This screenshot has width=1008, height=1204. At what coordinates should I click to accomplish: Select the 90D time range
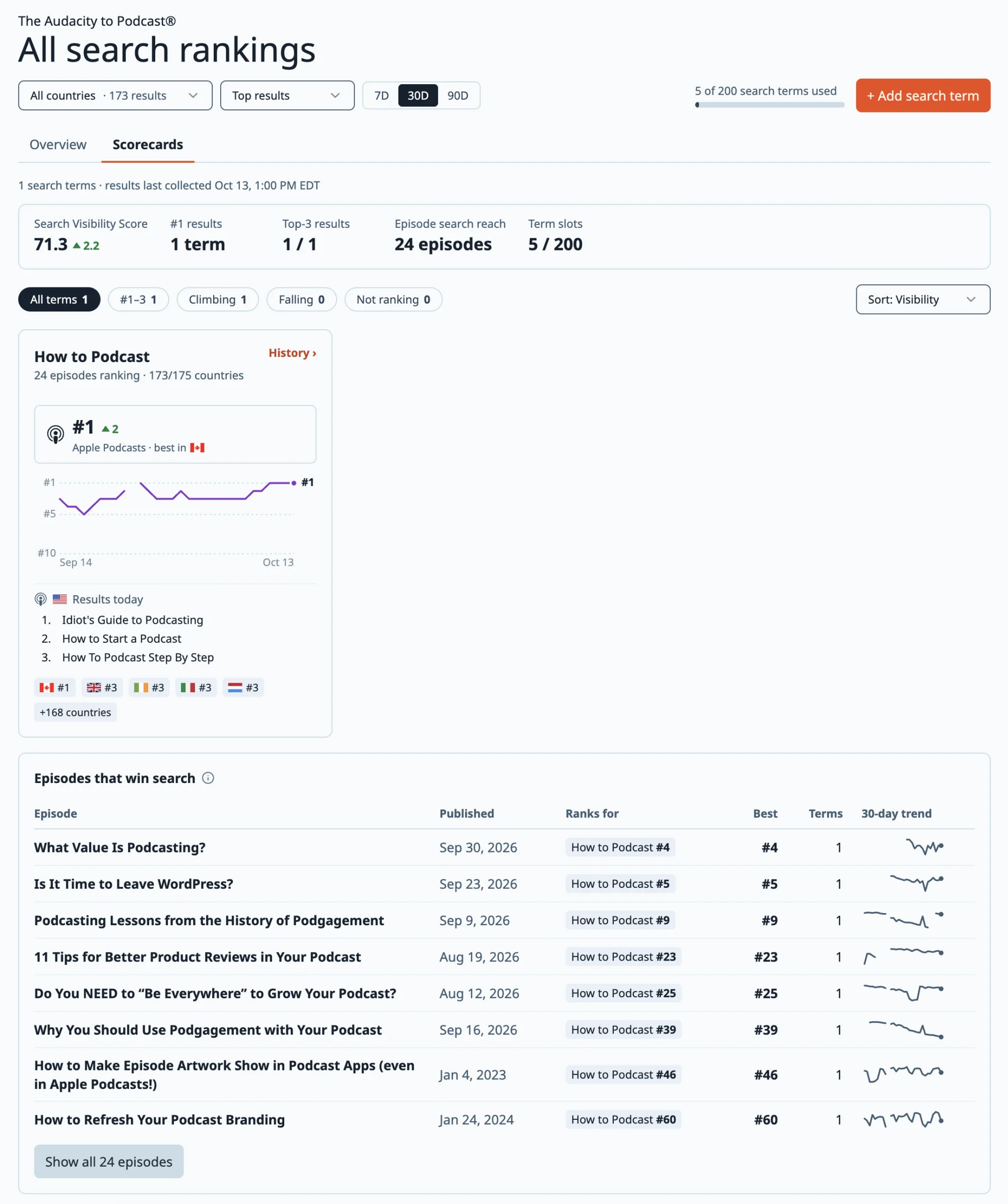point(457,95)
